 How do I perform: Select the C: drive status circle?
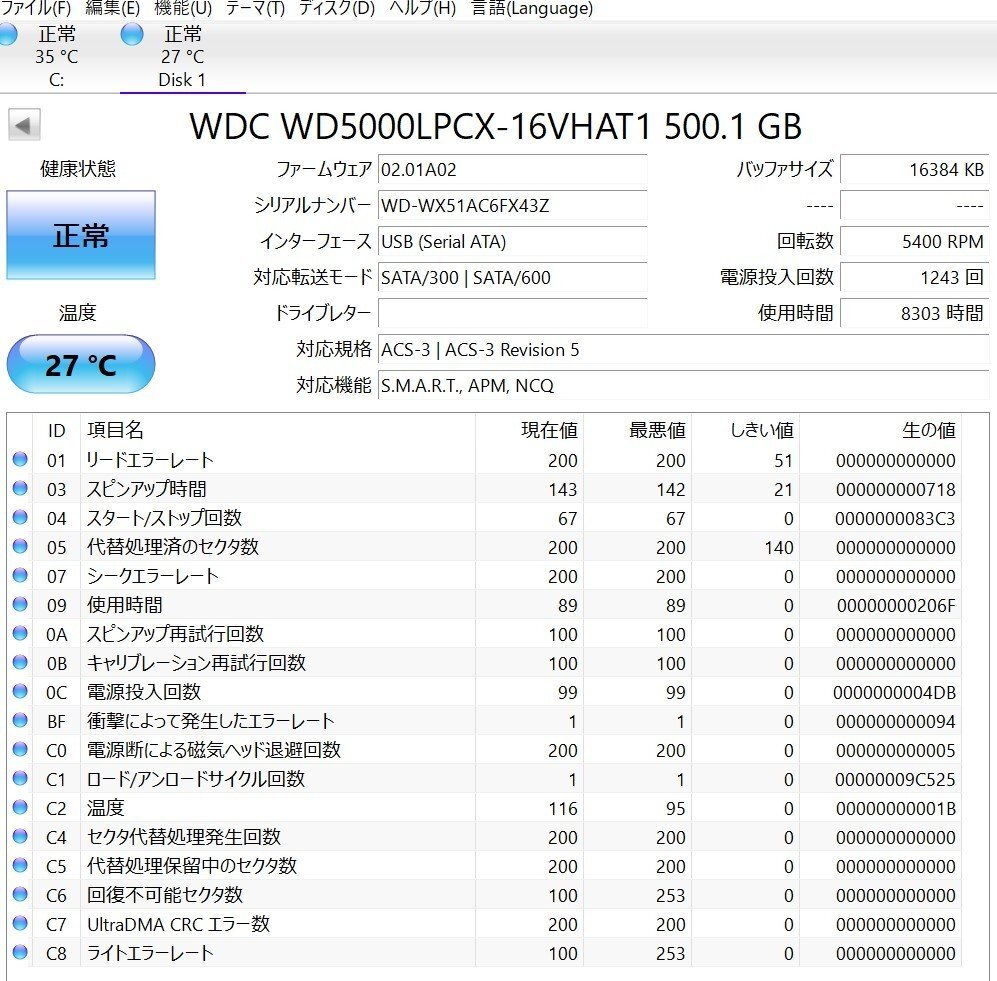[8, 34]
